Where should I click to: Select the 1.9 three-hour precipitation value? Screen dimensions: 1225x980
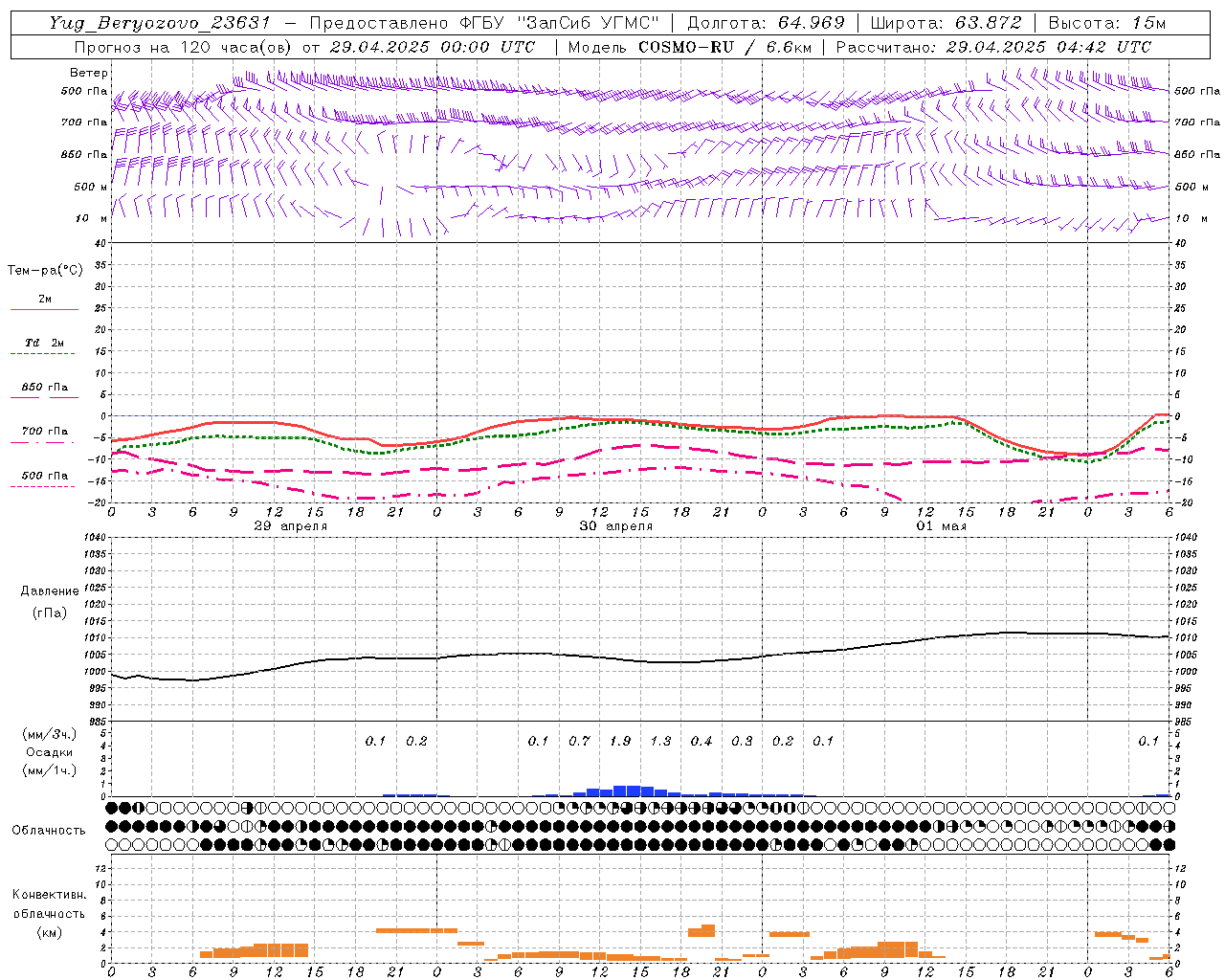point(620,741)
